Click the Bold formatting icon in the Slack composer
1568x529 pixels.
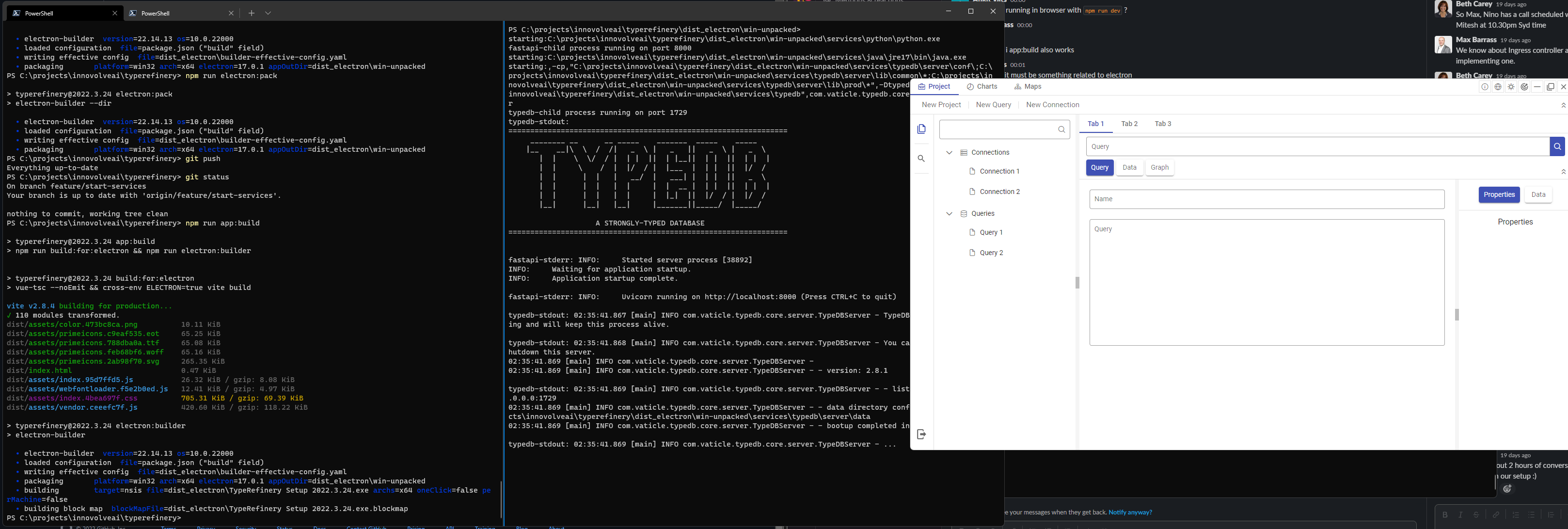click(1445, 515)
